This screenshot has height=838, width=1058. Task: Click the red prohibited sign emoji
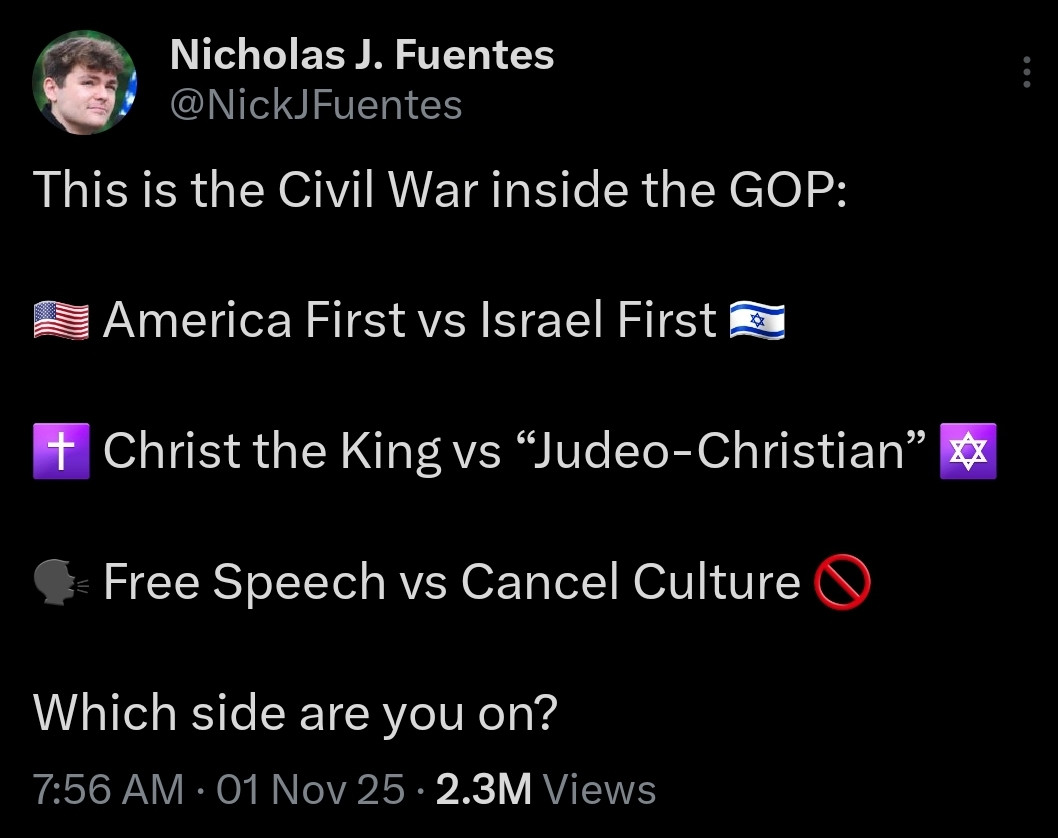click(x=843, y=583)
